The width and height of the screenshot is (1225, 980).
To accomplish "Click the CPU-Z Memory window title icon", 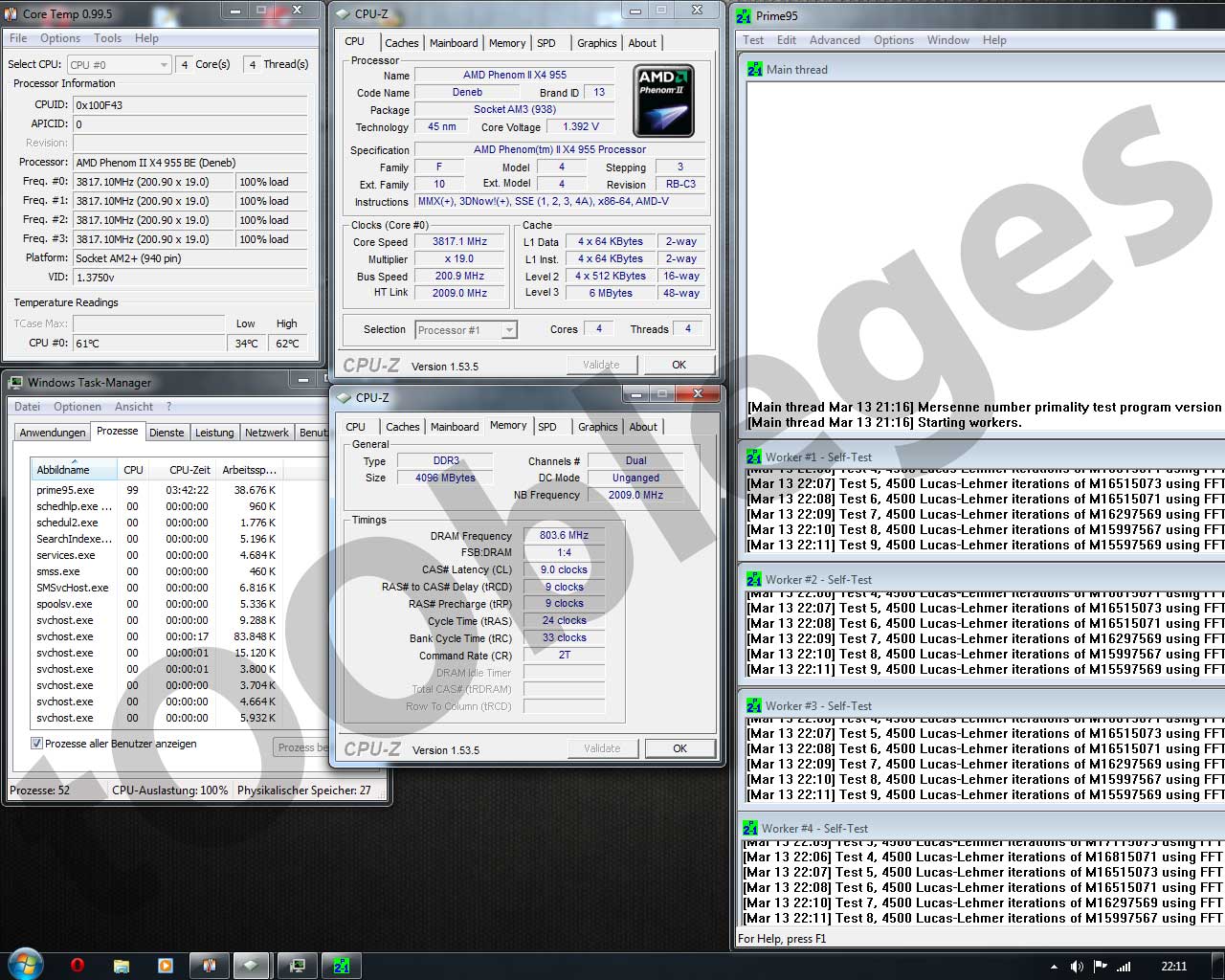I will click(x=345, y=397).
